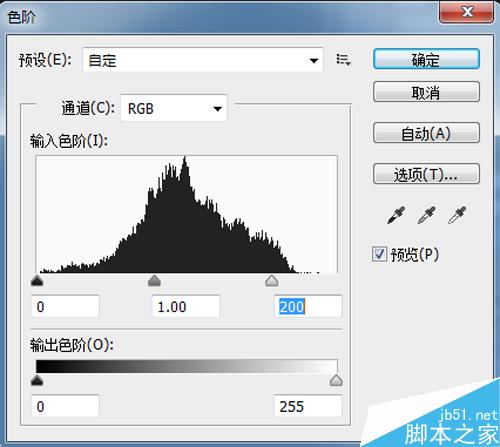Toggle the 预览(P) preview checkbox

379,255
